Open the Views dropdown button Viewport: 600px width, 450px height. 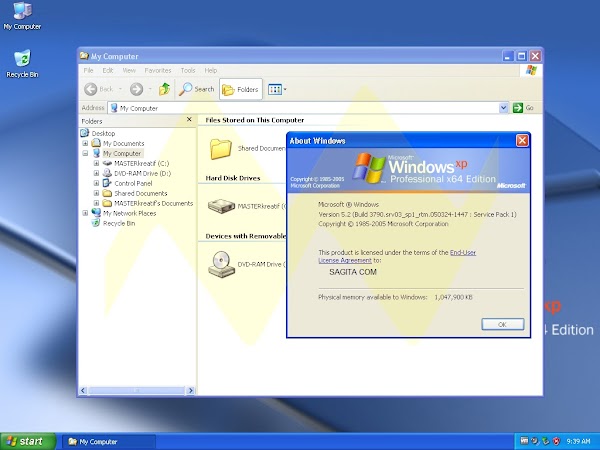(x=277, y=89)
